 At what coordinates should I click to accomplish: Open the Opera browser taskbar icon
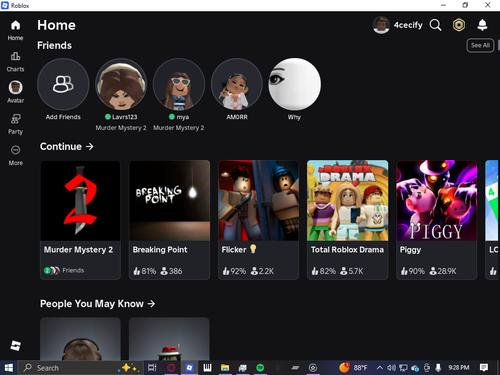171,368
